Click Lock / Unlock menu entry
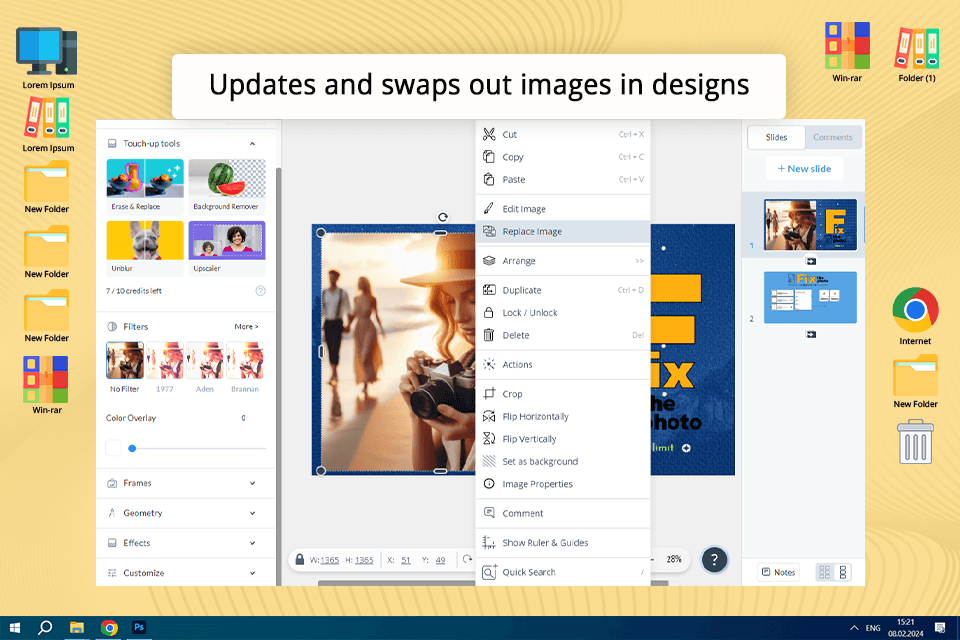This screenshot has width=960, height=640. tap(563, 313)
